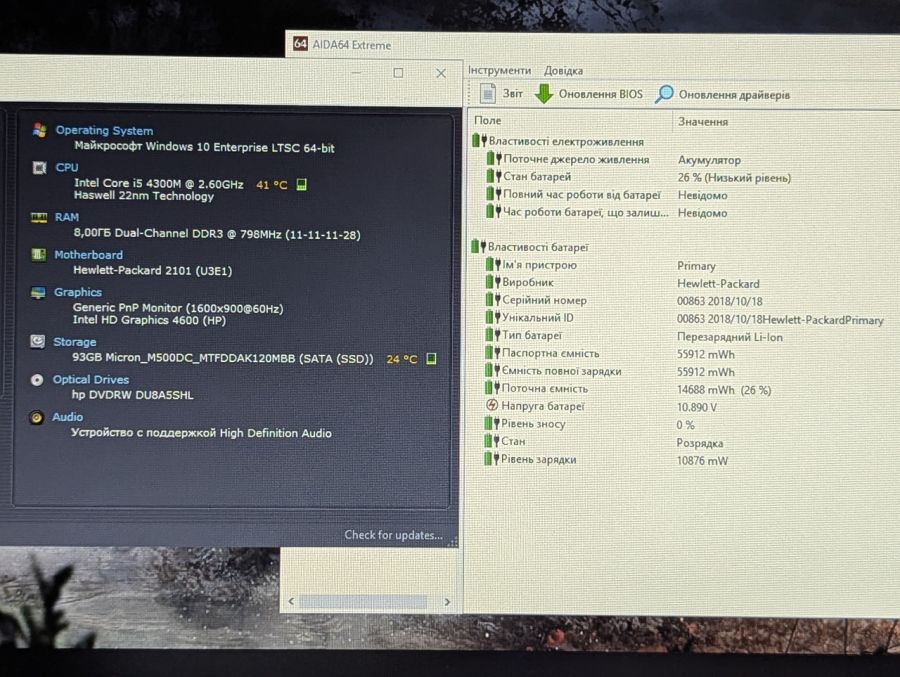
Task: Click the Audio heading
Action: [x=67, y=417]
